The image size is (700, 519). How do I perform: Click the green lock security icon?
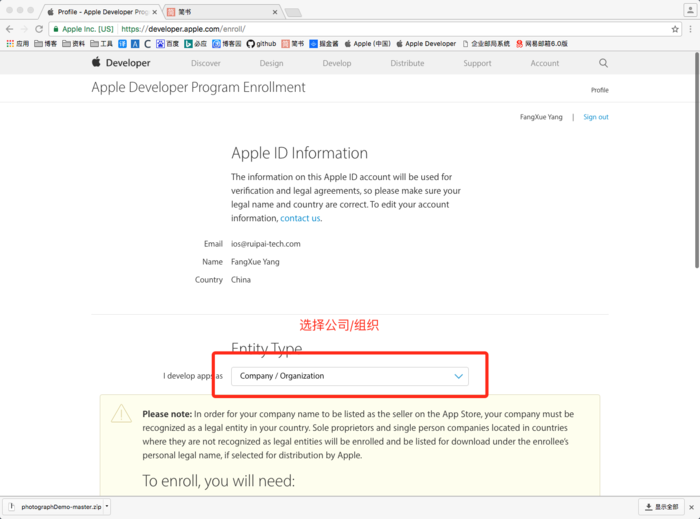click(x=56, y=29)
